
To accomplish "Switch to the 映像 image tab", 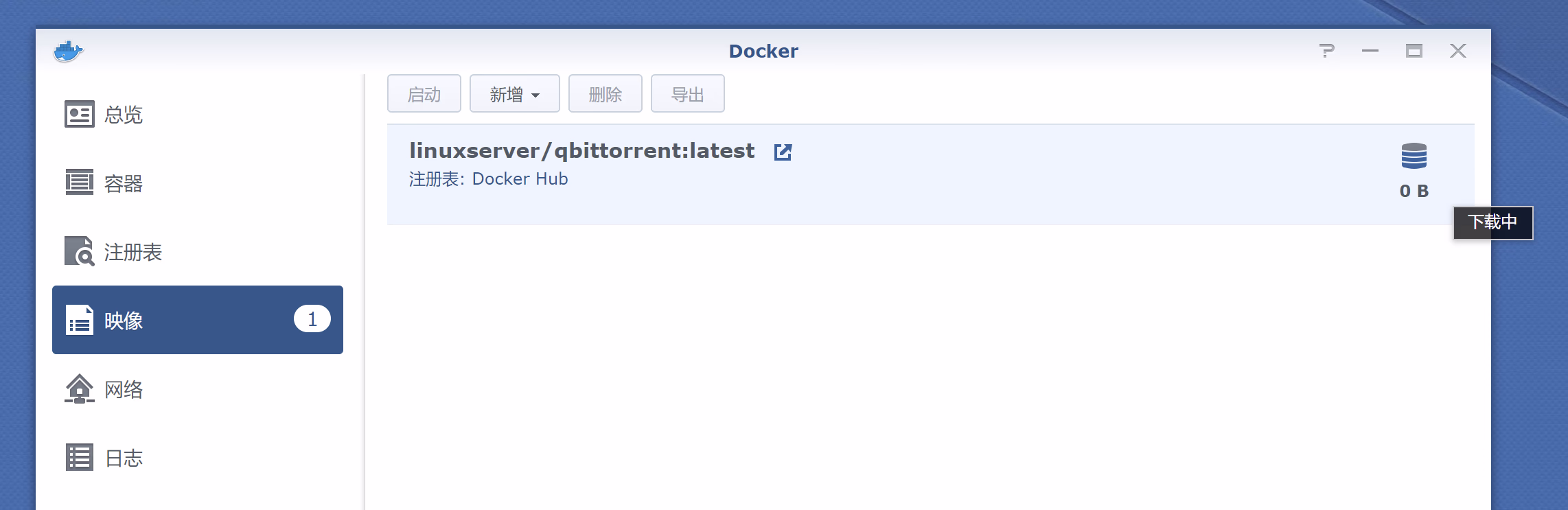I will 197,320.
